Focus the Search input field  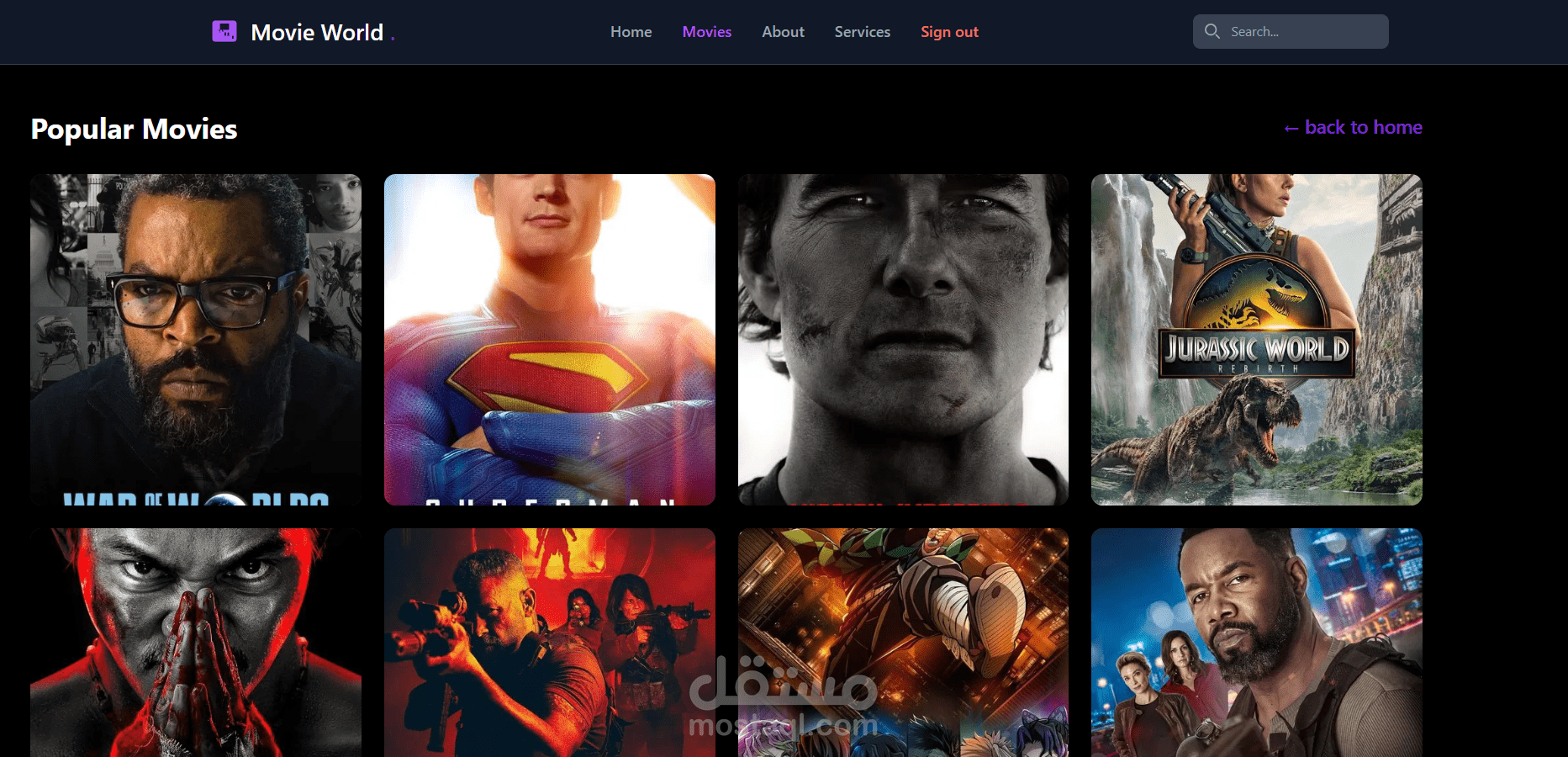(1291, 31)
